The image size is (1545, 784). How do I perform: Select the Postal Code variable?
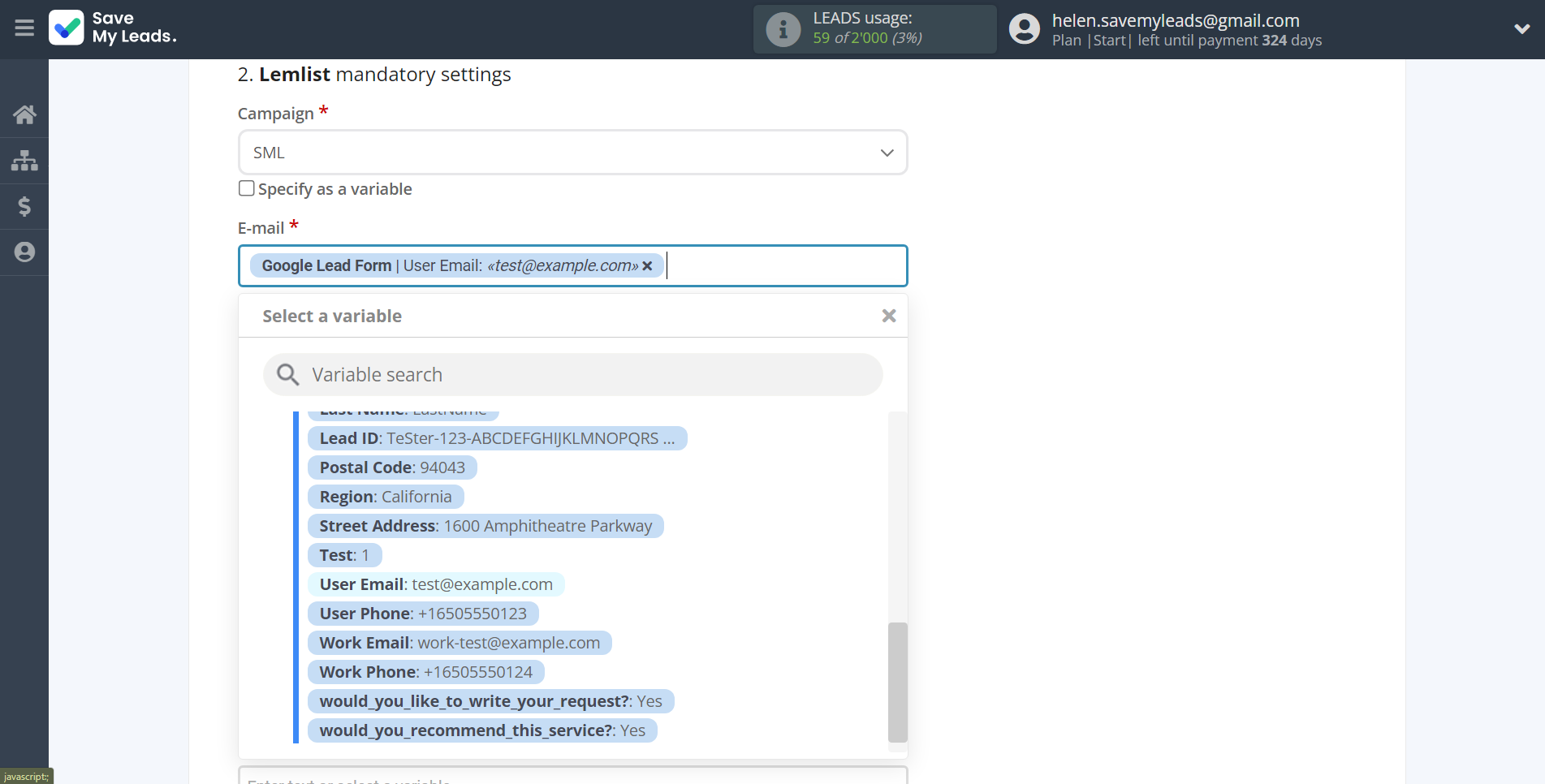coord(392,467)
